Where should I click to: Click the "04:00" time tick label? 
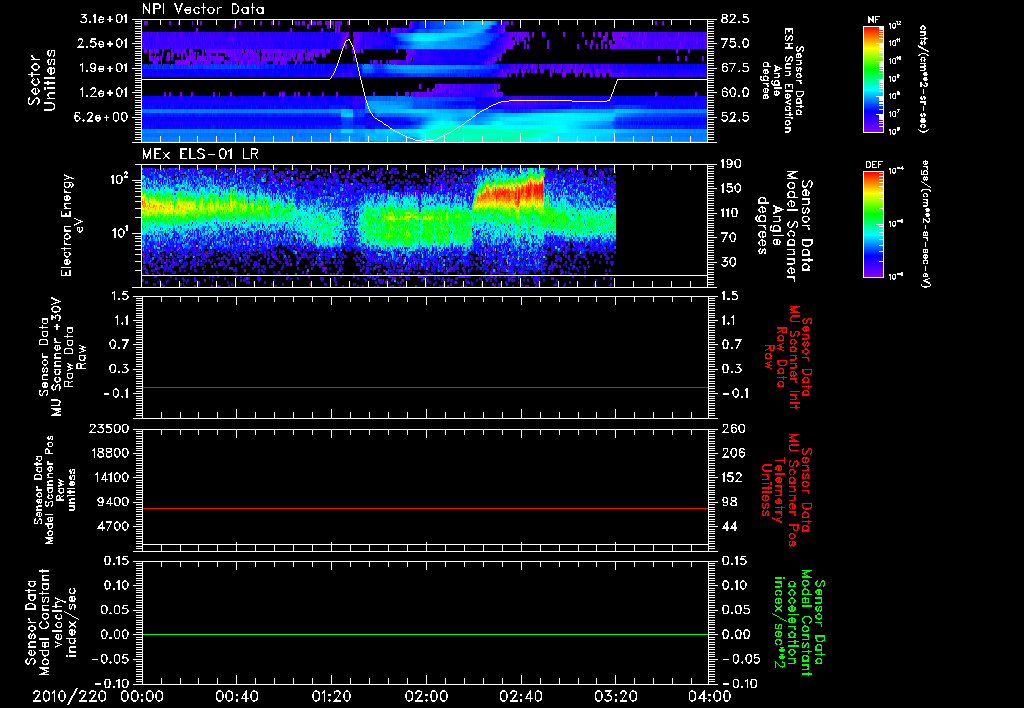pos(709,696)
